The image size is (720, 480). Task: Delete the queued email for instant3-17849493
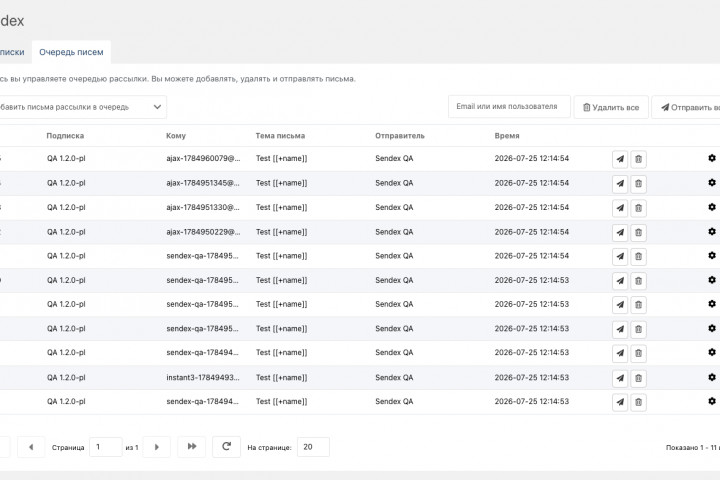(638, 378)
